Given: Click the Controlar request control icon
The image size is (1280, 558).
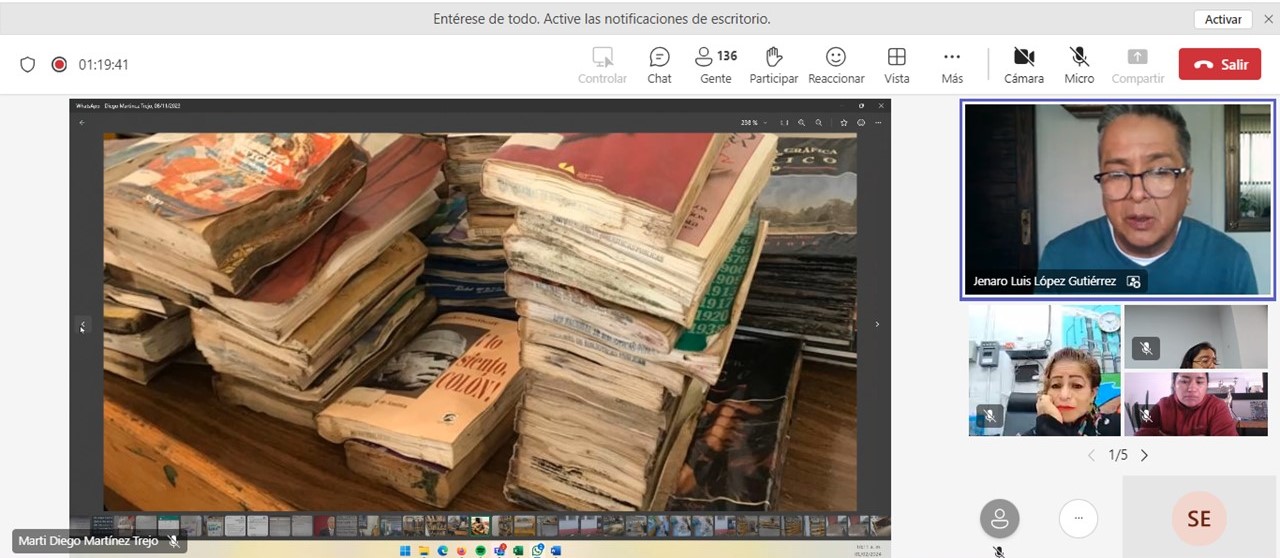Looking at the screenshot, I should (602, 65).
